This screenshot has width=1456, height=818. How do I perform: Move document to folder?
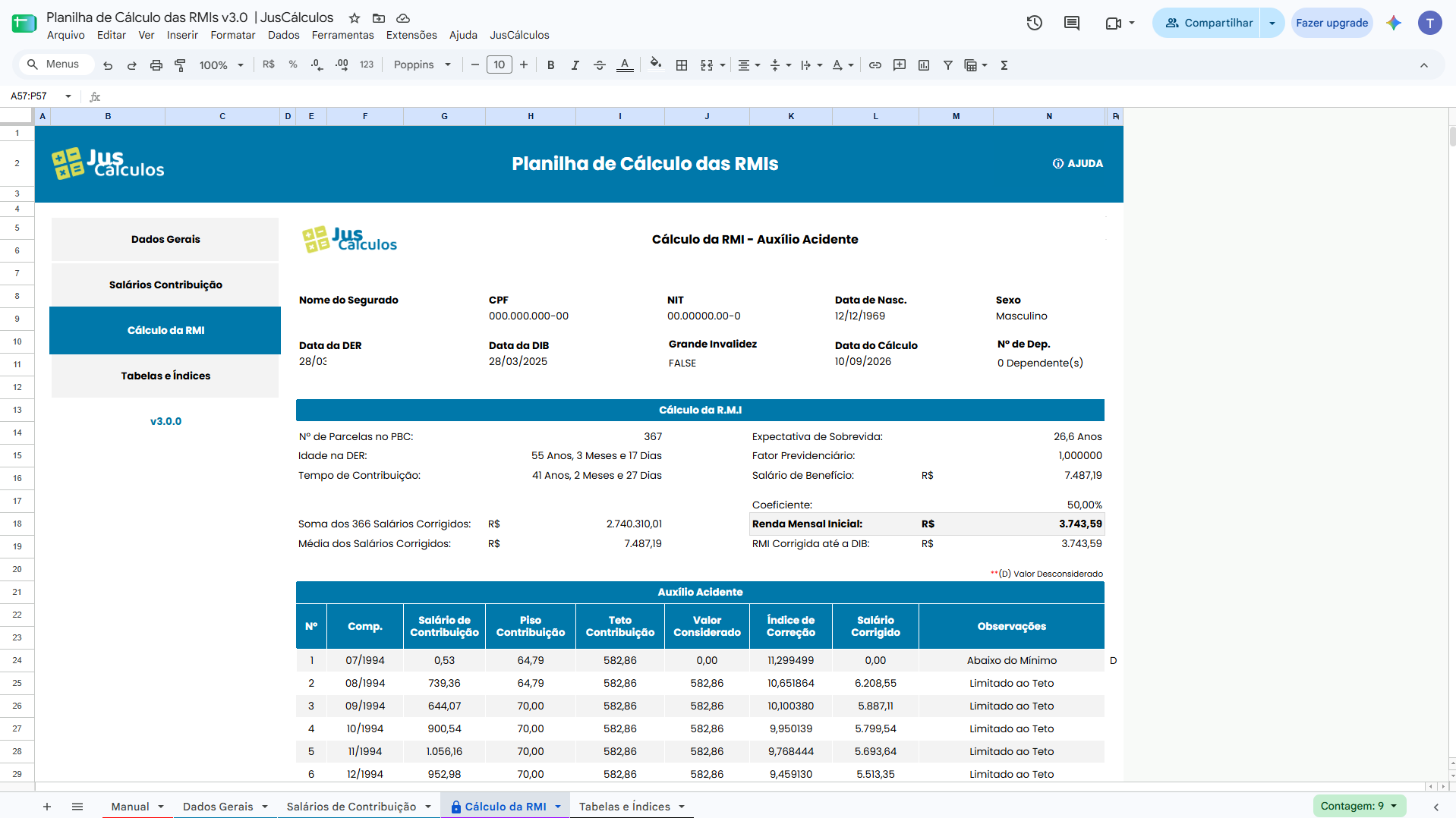[379, 17]
